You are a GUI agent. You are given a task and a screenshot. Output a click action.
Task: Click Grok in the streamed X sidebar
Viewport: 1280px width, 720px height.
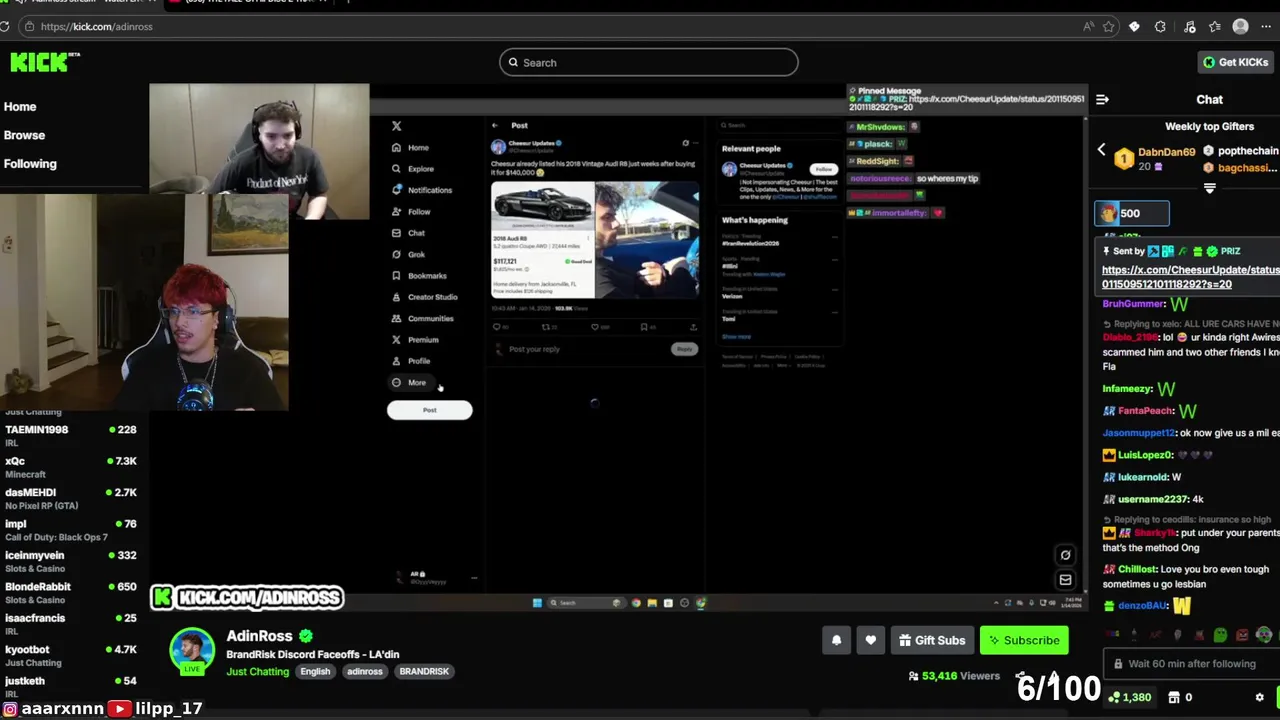point(408,254)
